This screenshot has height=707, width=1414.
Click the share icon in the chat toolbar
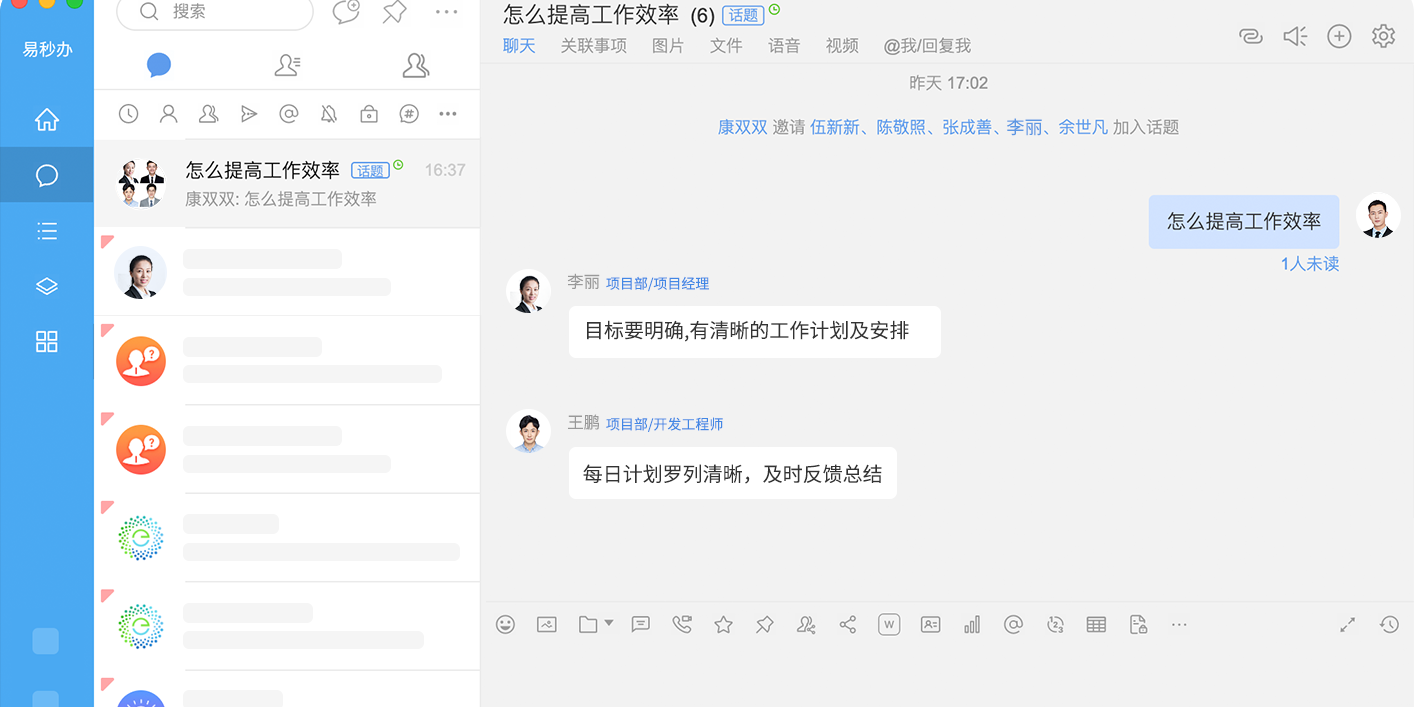click(x=848, y=625)
